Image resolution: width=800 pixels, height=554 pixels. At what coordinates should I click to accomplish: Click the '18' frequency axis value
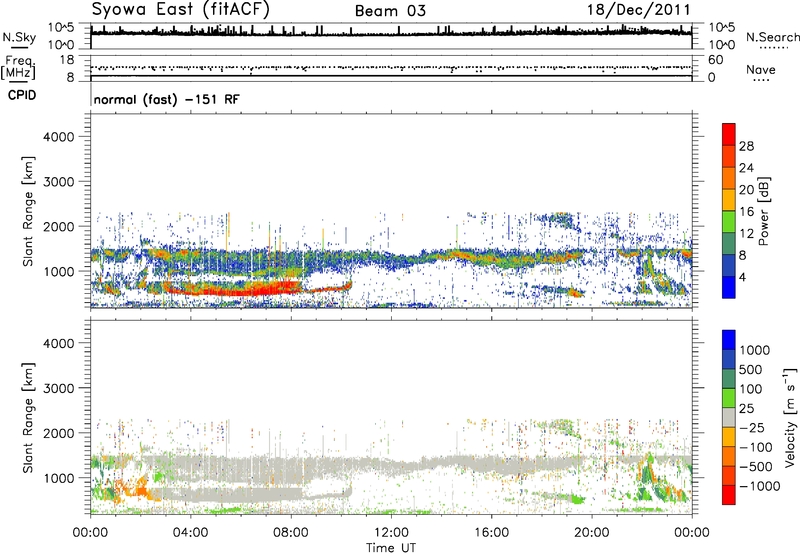point(67,60)
